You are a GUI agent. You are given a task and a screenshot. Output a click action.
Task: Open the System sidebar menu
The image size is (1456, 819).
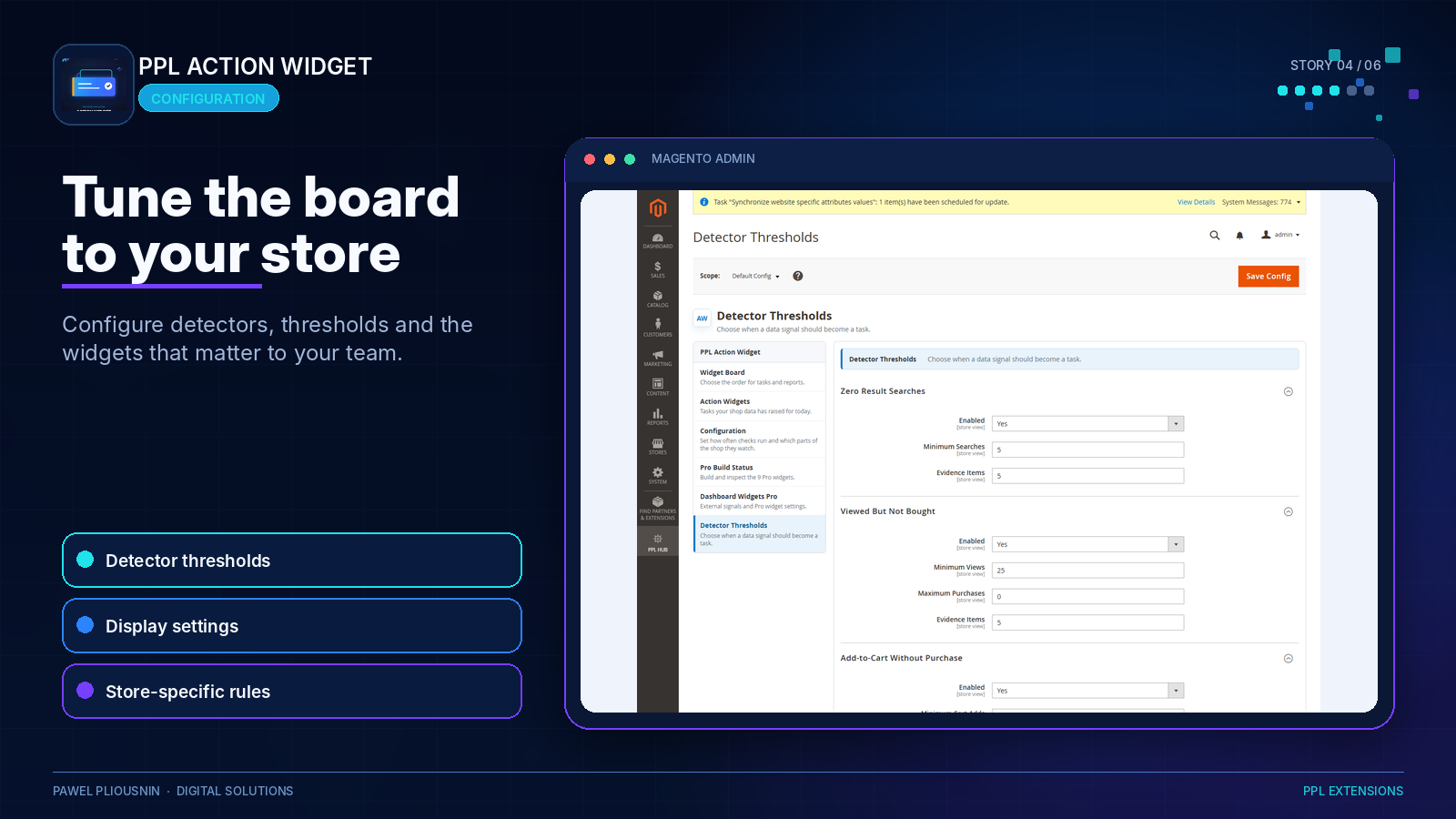point(658,476)
